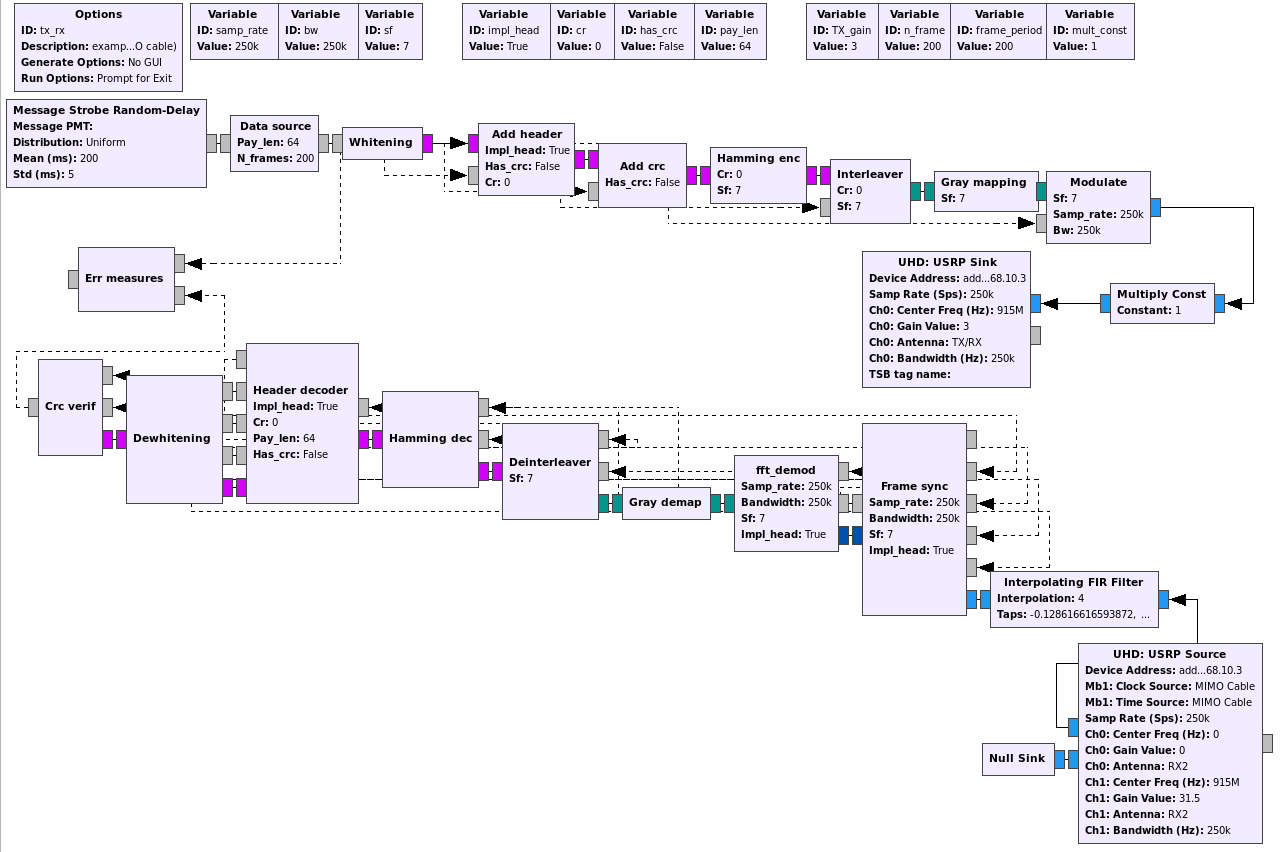The image size is (1281, 852).
Task: Click the magenta input port of Whitening
Action: coord(428,143)
